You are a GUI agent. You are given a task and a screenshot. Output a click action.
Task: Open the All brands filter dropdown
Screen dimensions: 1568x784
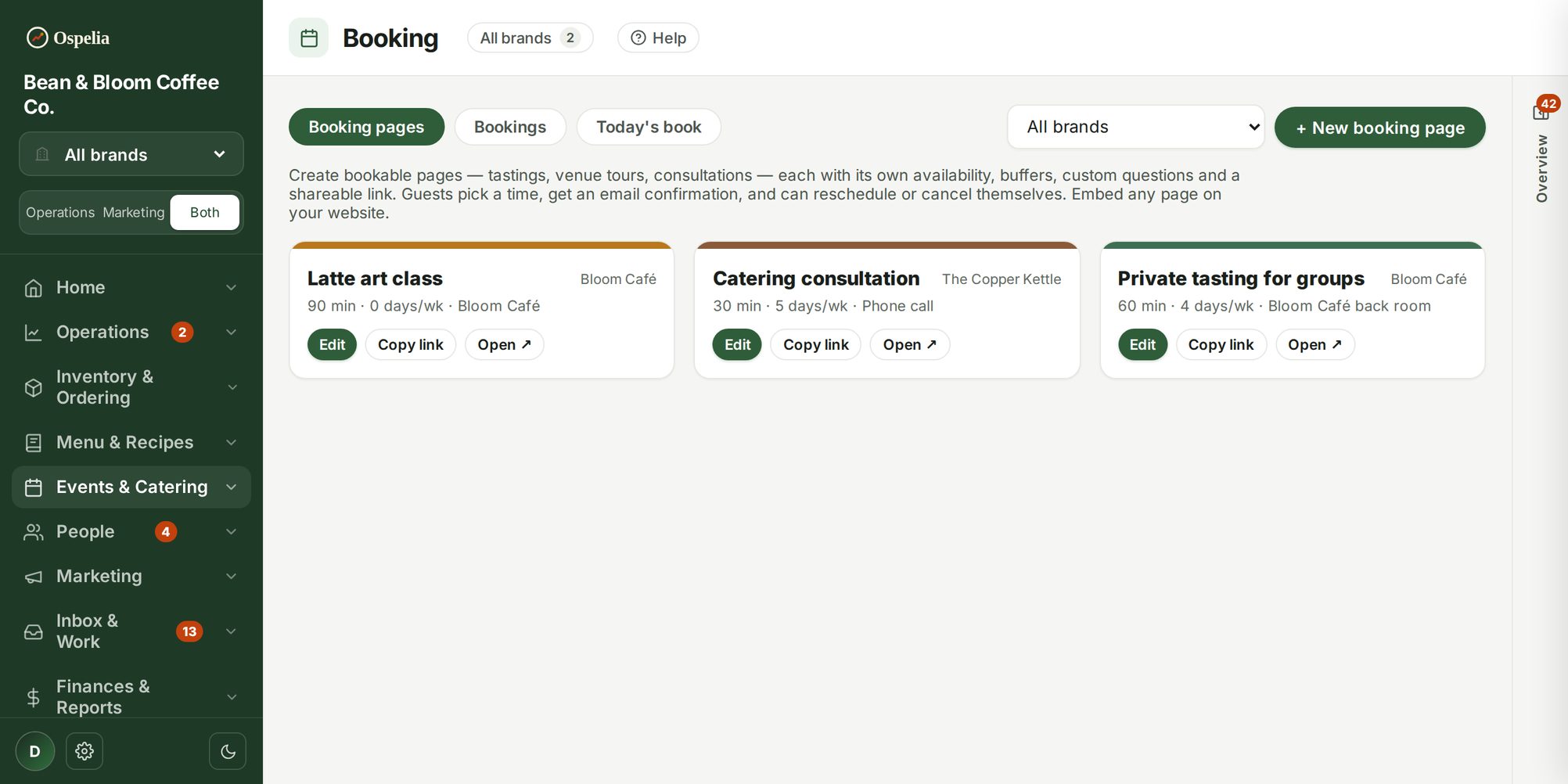pos(1136,127)
